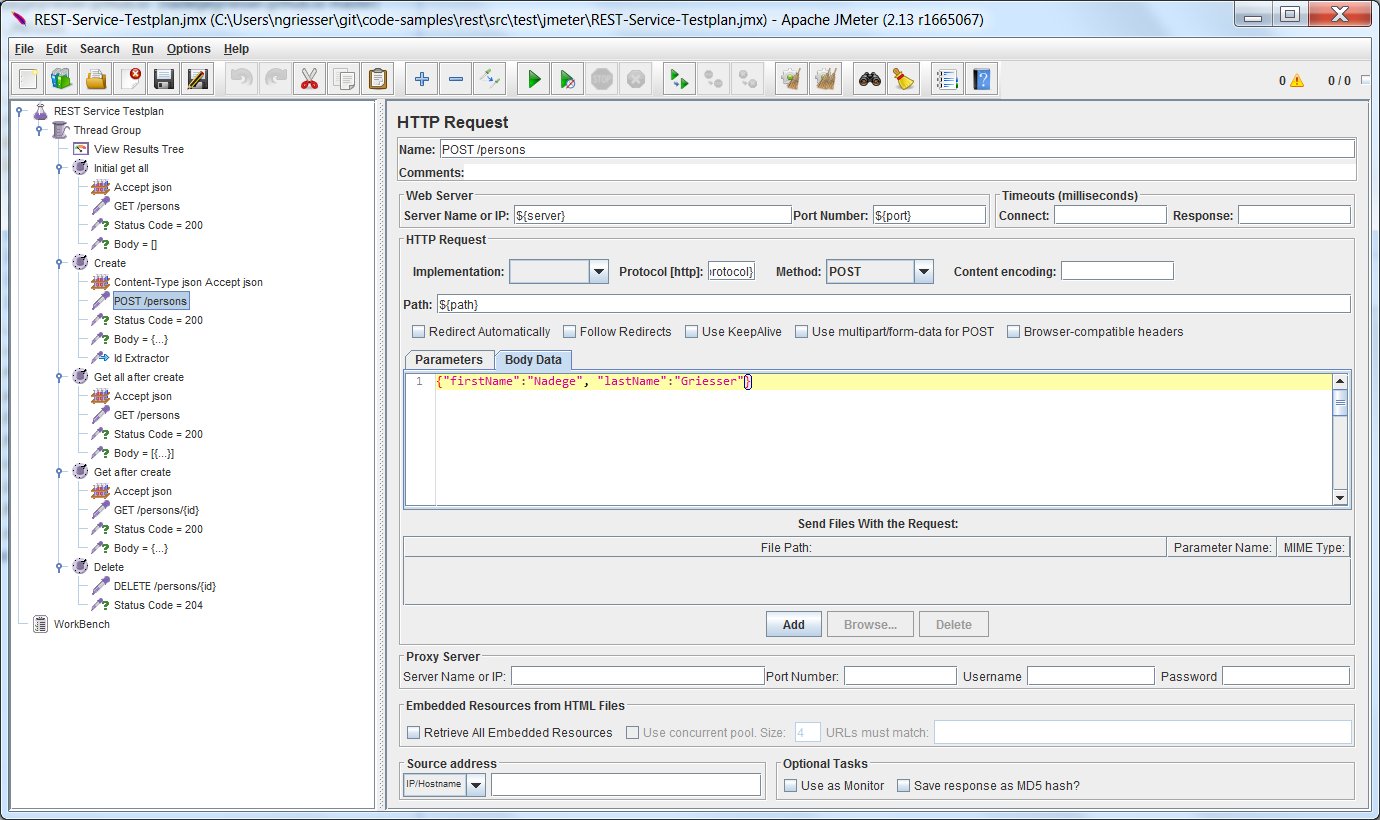Click the Search binoculars icon
This screenshot has width=1380, height=820.
pos(870,79)
